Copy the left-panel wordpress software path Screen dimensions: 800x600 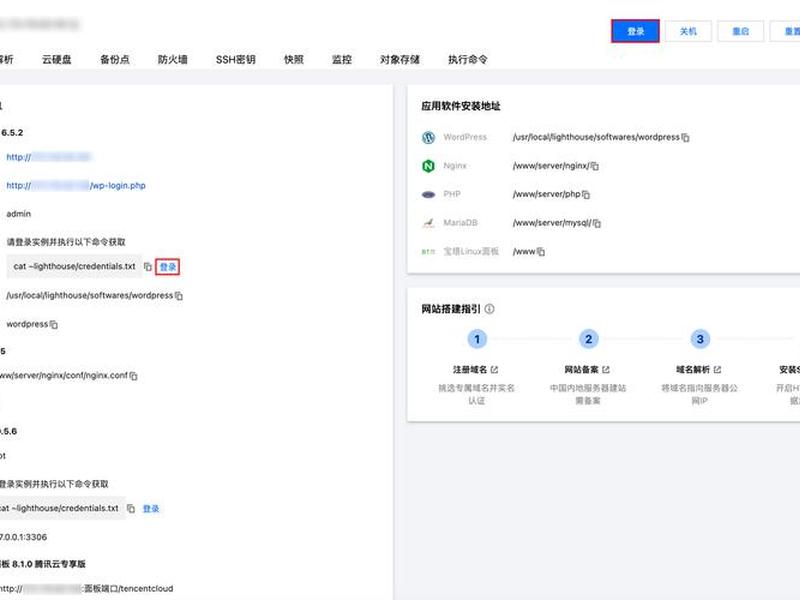[x=179, y=296]
